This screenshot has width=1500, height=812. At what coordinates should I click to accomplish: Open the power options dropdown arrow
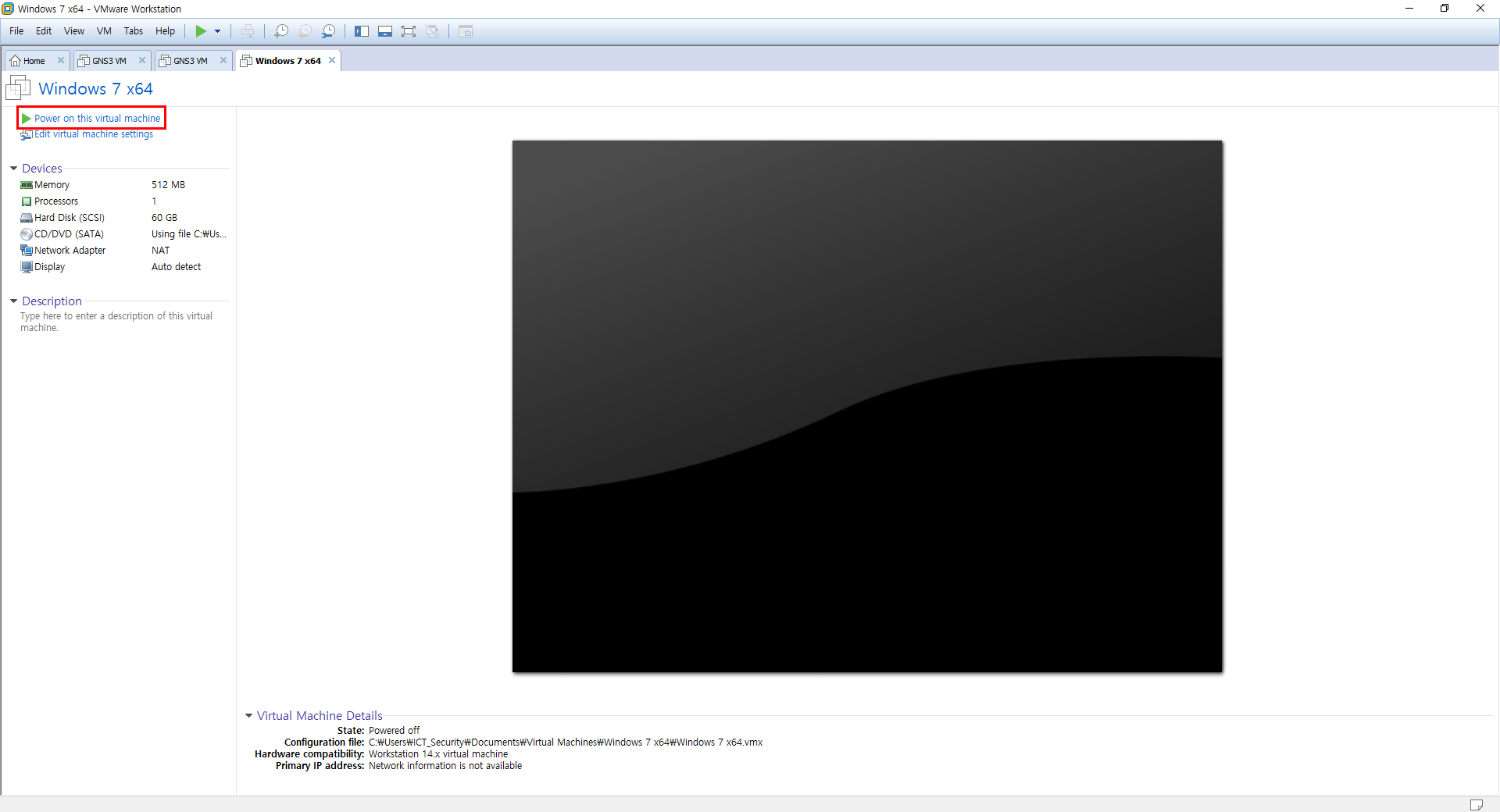[218, 31]
